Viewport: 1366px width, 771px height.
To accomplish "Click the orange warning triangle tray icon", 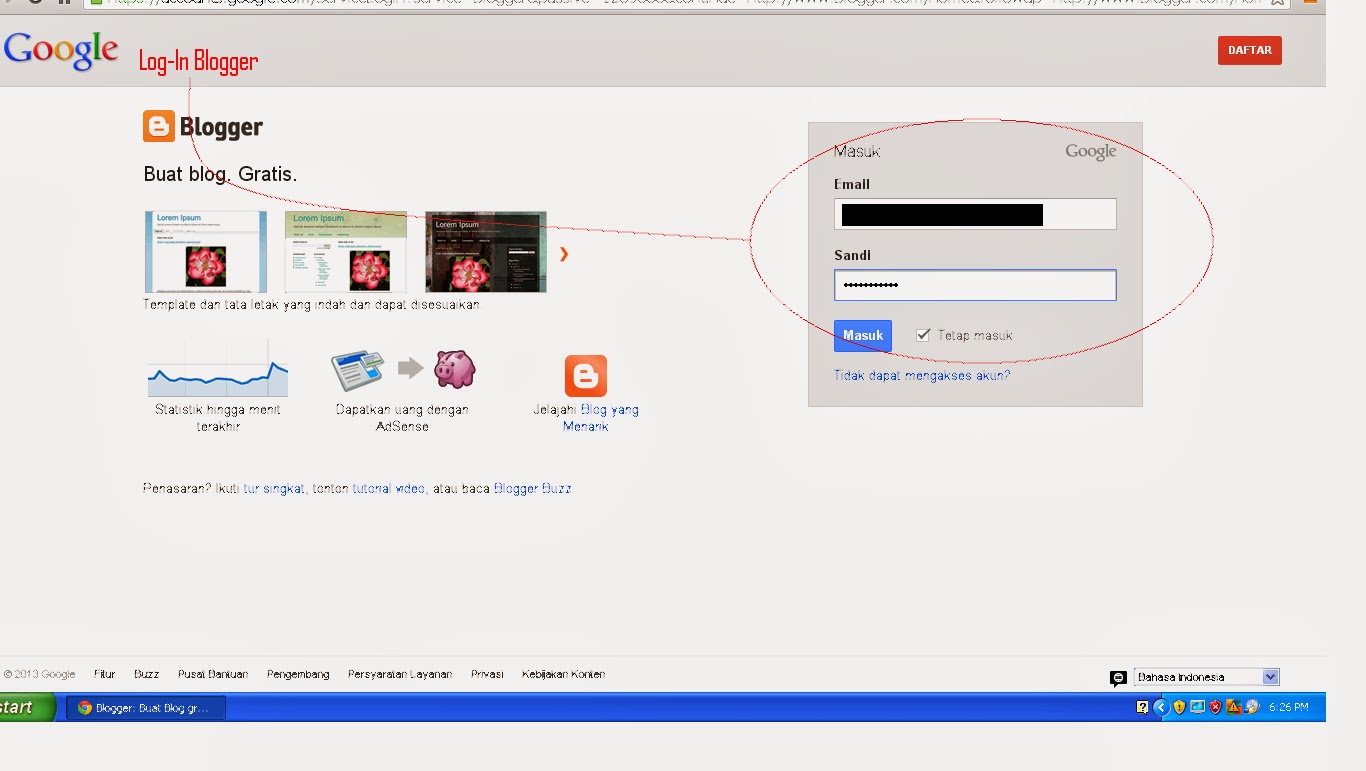I will pyautogui.click(x=1234, y=707).
